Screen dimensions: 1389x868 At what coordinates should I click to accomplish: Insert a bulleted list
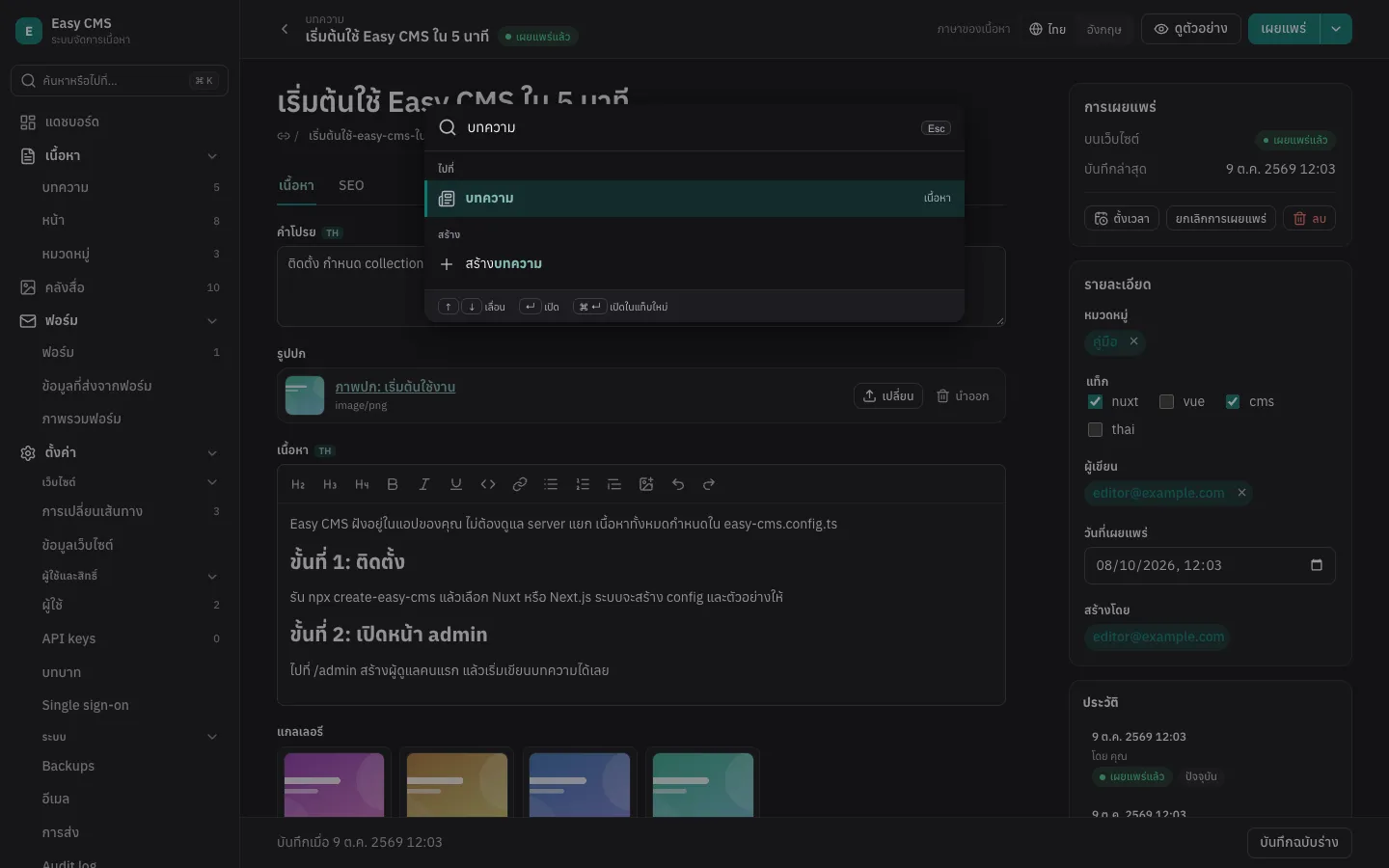pyautogui.click(x=551, y=484)
